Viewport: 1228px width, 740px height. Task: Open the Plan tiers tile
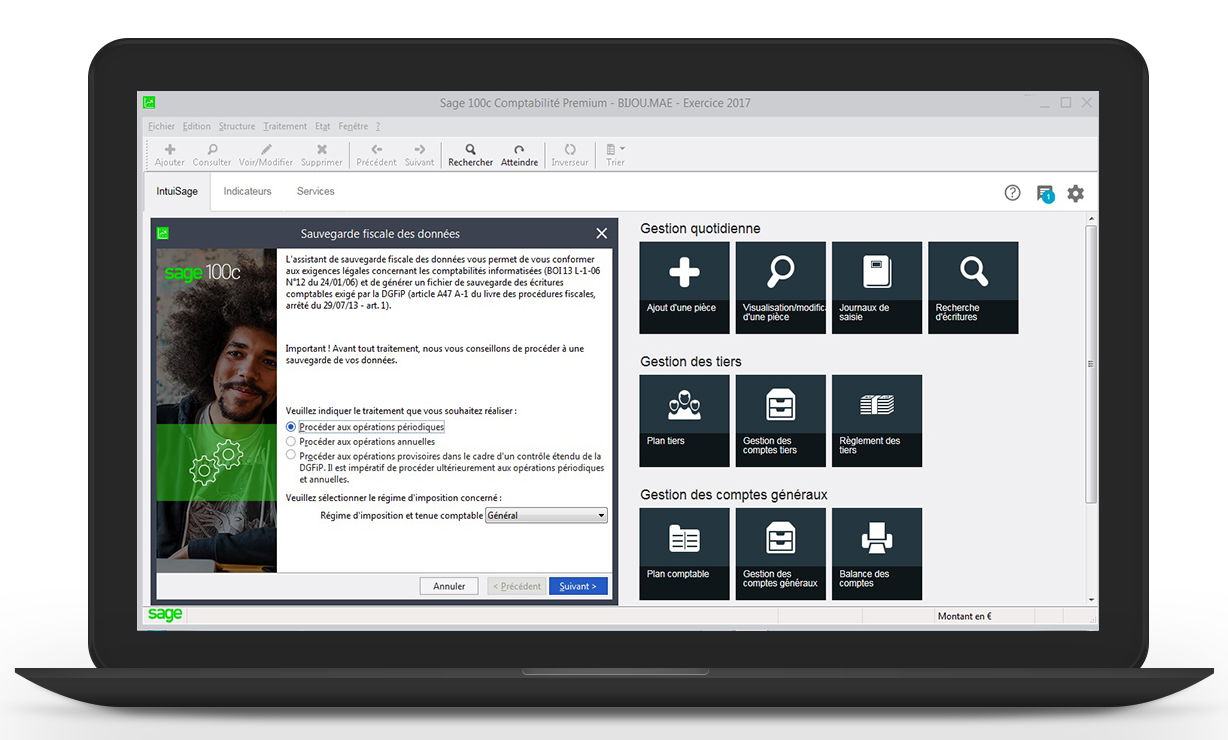pos(684,420)
